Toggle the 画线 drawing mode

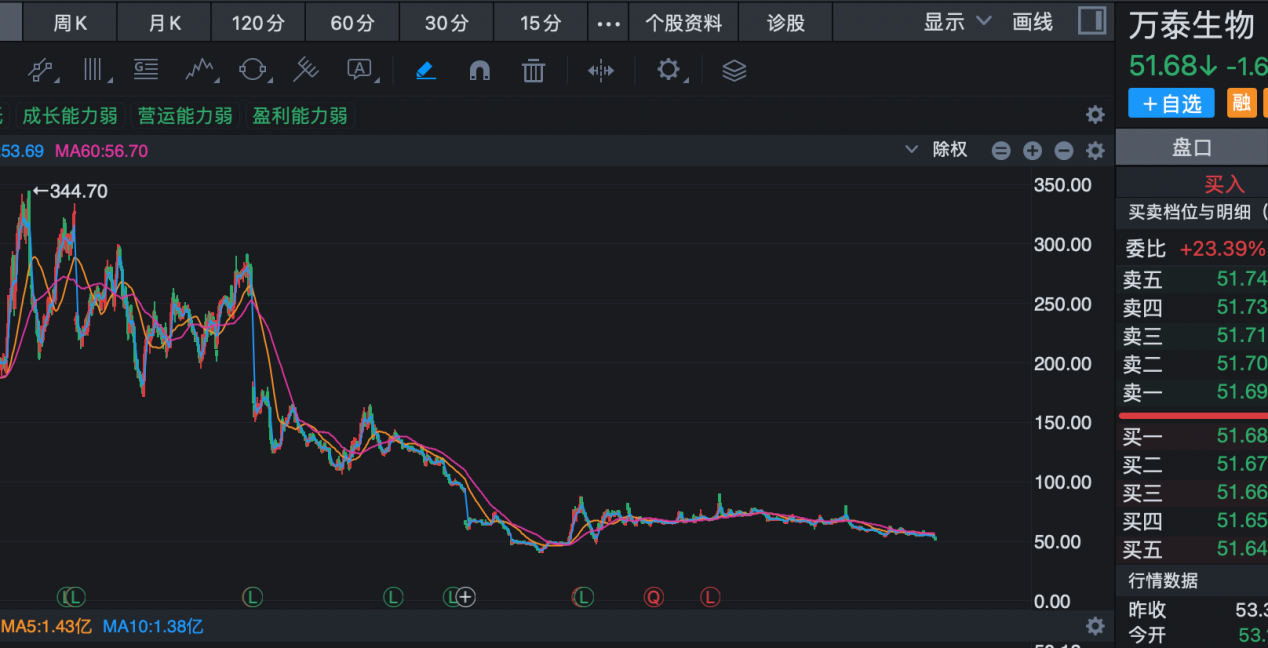point(1033,22)
